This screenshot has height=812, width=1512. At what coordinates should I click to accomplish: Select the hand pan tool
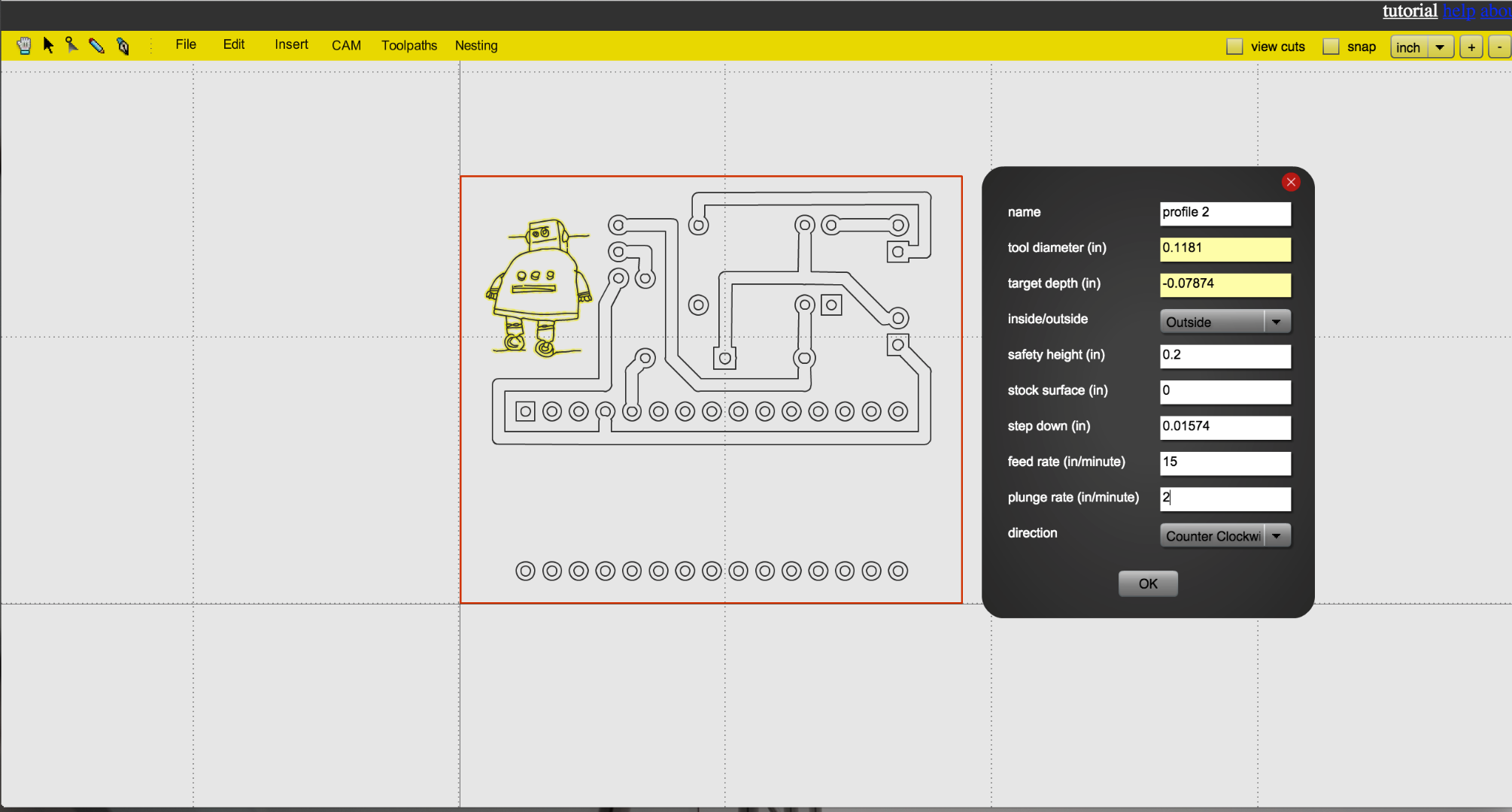pyautogui.click(x=23, y=45)
